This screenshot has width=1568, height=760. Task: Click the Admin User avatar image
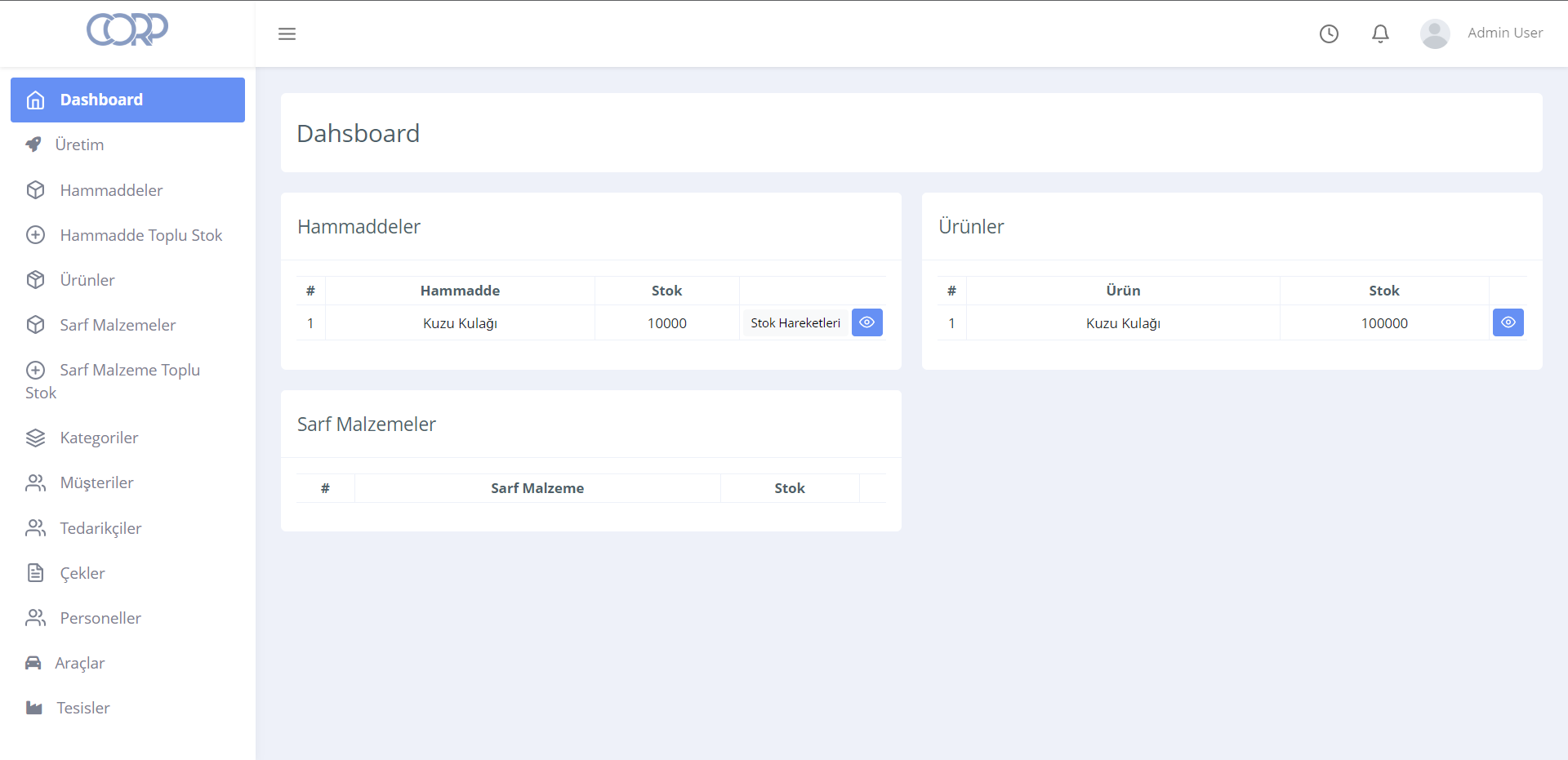(x=1434, y=33)
